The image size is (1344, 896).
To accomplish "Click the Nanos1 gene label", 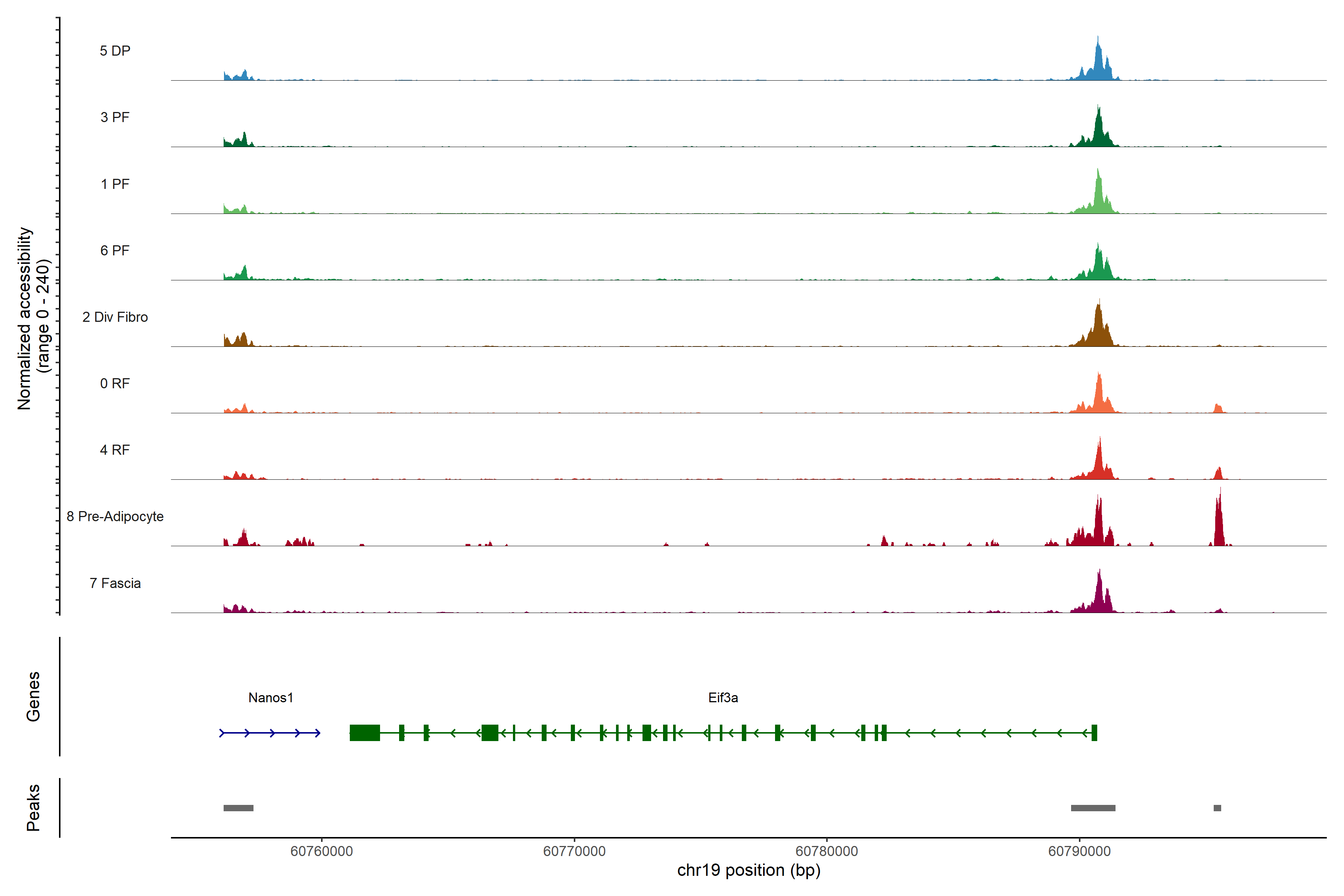I will 270,697.
